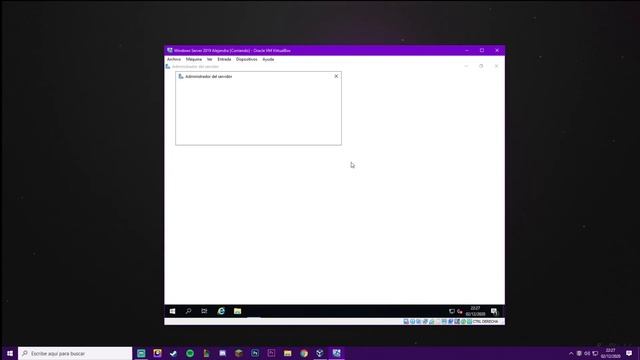The height and width of the screenshot is (360, 640).
Task: Open the Archivo menu in VirtualBox
Action: click(174, 60)
